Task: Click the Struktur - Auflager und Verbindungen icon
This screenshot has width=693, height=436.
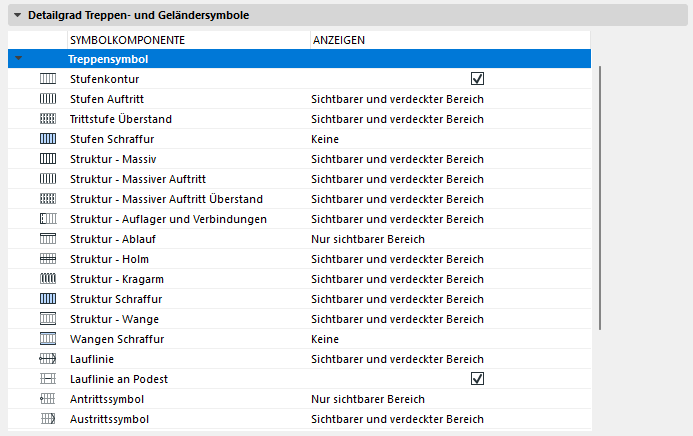Action: click(48, 219)
